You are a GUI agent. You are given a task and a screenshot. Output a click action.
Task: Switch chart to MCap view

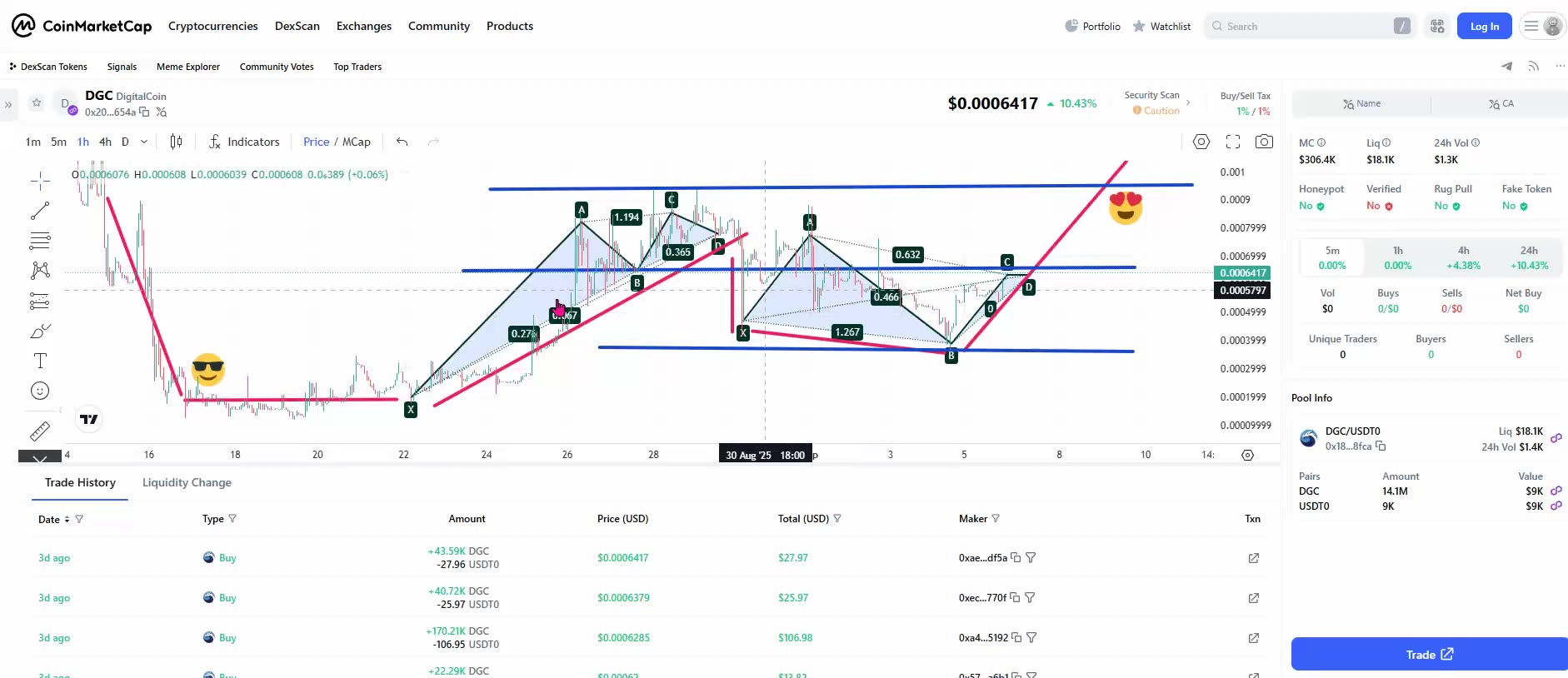(357, 142)
